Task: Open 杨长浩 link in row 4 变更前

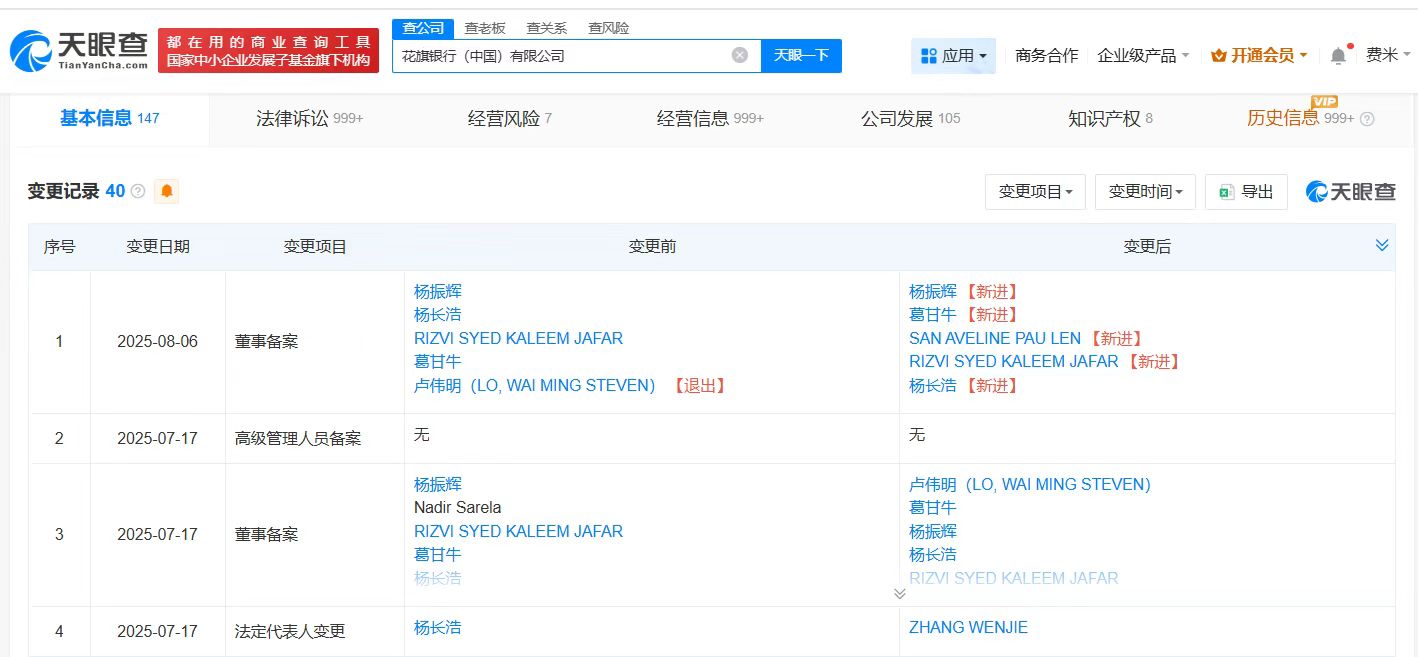Action: (438, 627)
